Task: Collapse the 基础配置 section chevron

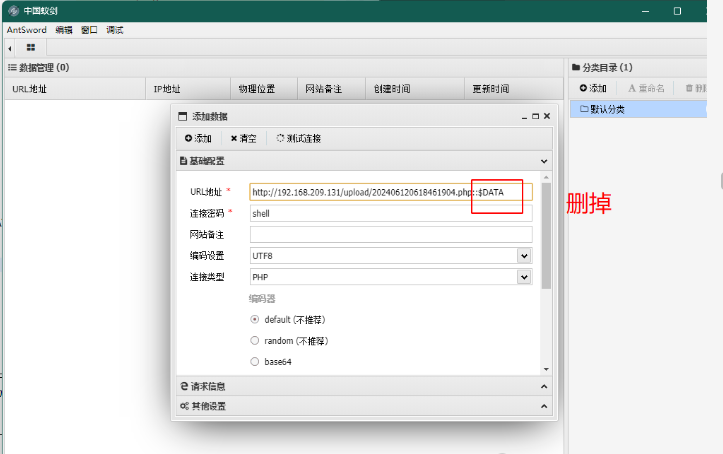Action: (544, 161)
